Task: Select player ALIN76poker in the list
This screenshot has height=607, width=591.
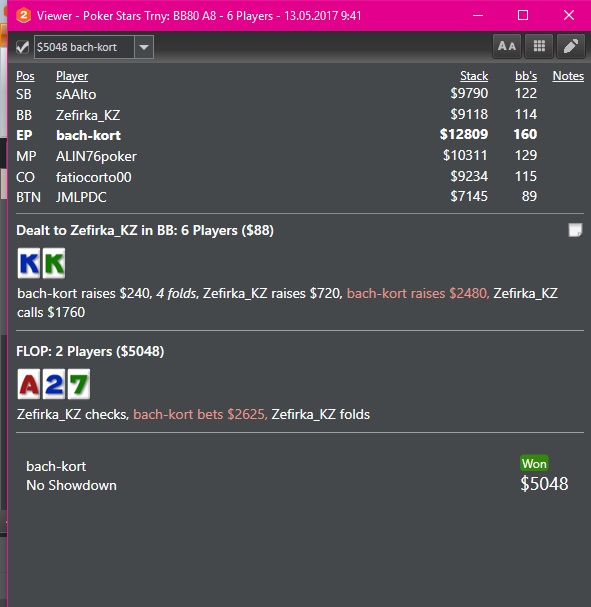Action: tap(96, 156)
